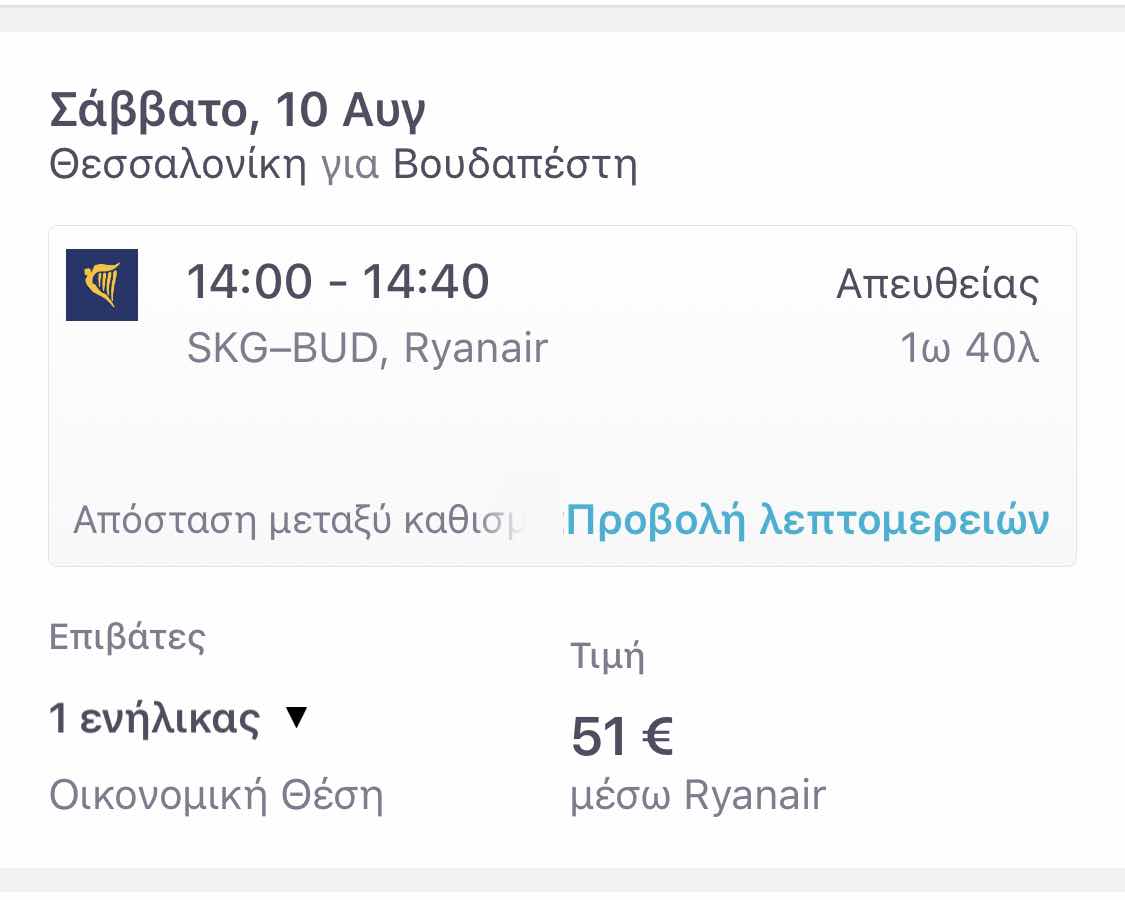Expand the passengers dropdown arrow
1125x900 pixels.
pyautogui.click(x=296, y=717)
